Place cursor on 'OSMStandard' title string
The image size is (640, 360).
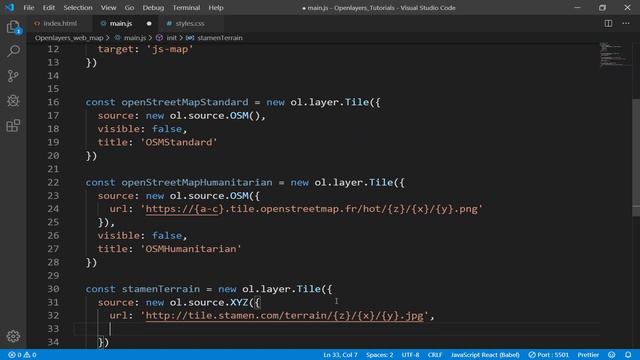pyautogui.click(x=179, y=142)
